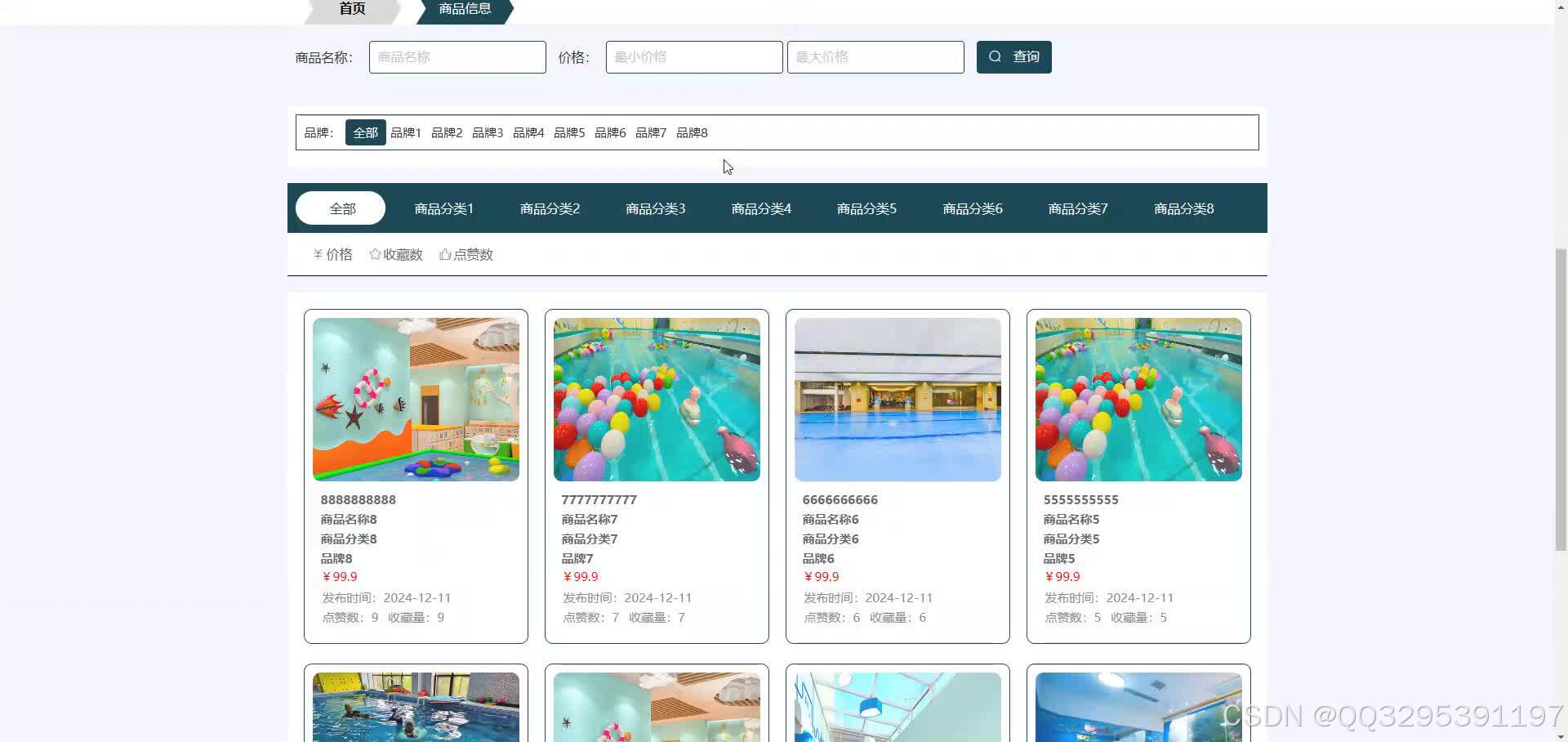Click the scroll-down arrow on the scrollbar
Viewport: 1568px width, 742px height.
click(x=1561, y=735)
